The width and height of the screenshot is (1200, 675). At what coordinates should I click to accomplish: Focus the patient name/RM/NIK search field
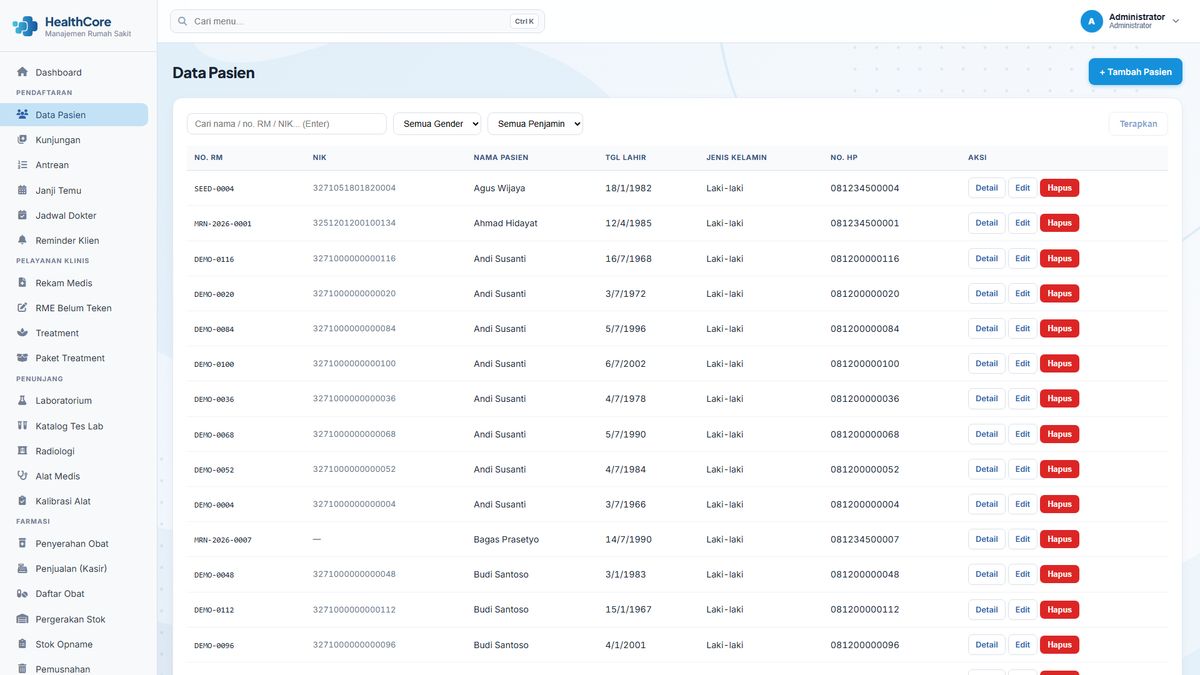(x=287, y=124)
